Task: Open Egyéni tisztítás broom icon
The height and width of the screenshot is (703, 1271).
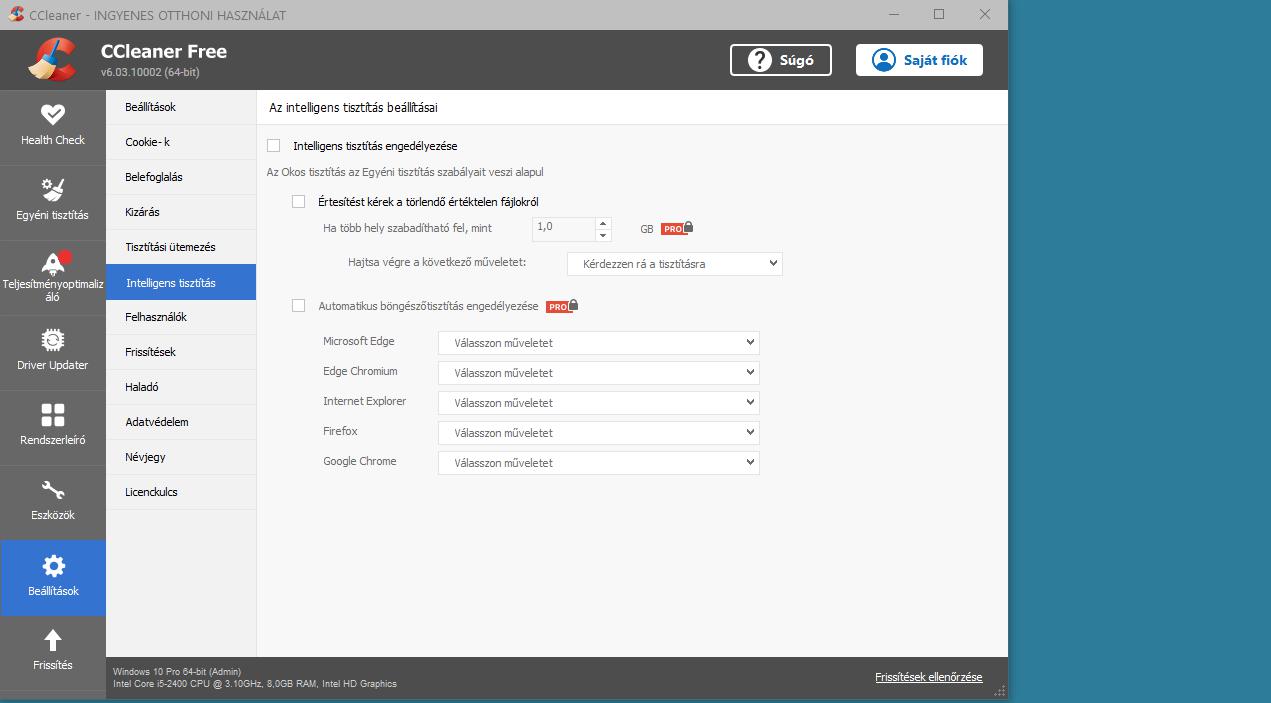Action: 53,189
